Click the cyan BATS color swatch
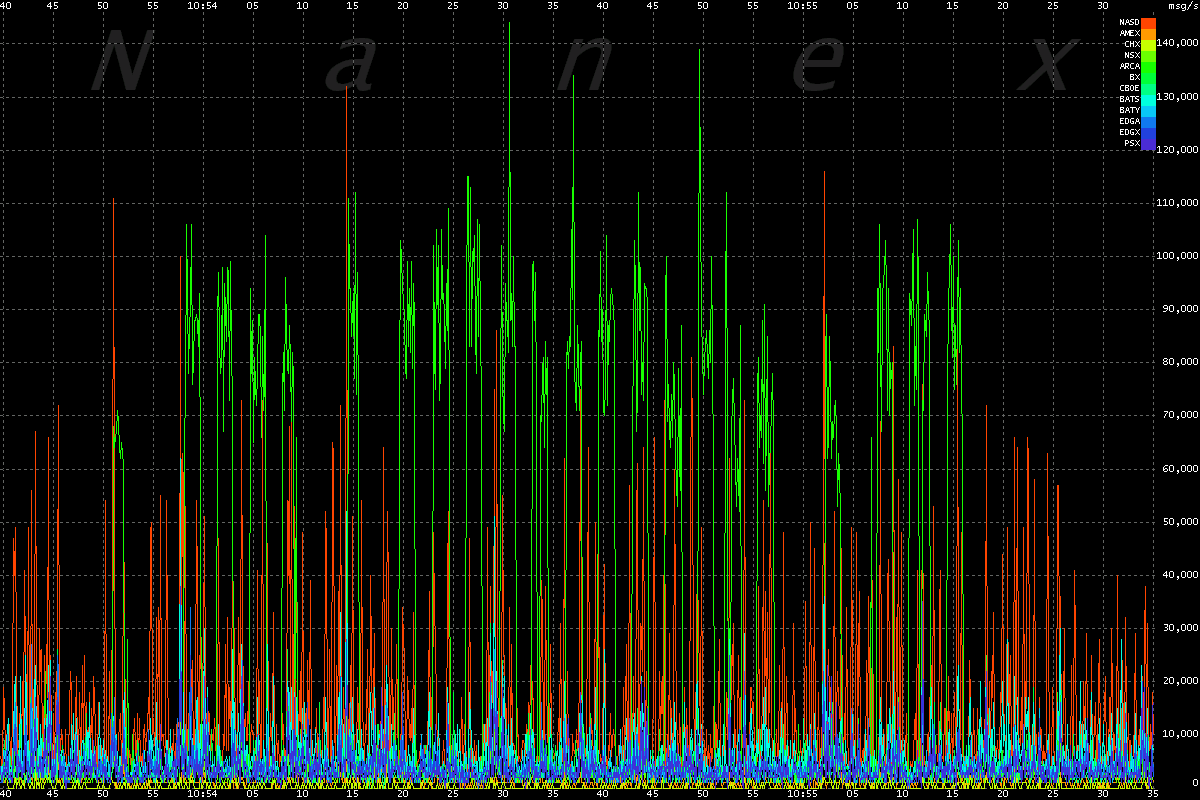 tap(1149, 98)
